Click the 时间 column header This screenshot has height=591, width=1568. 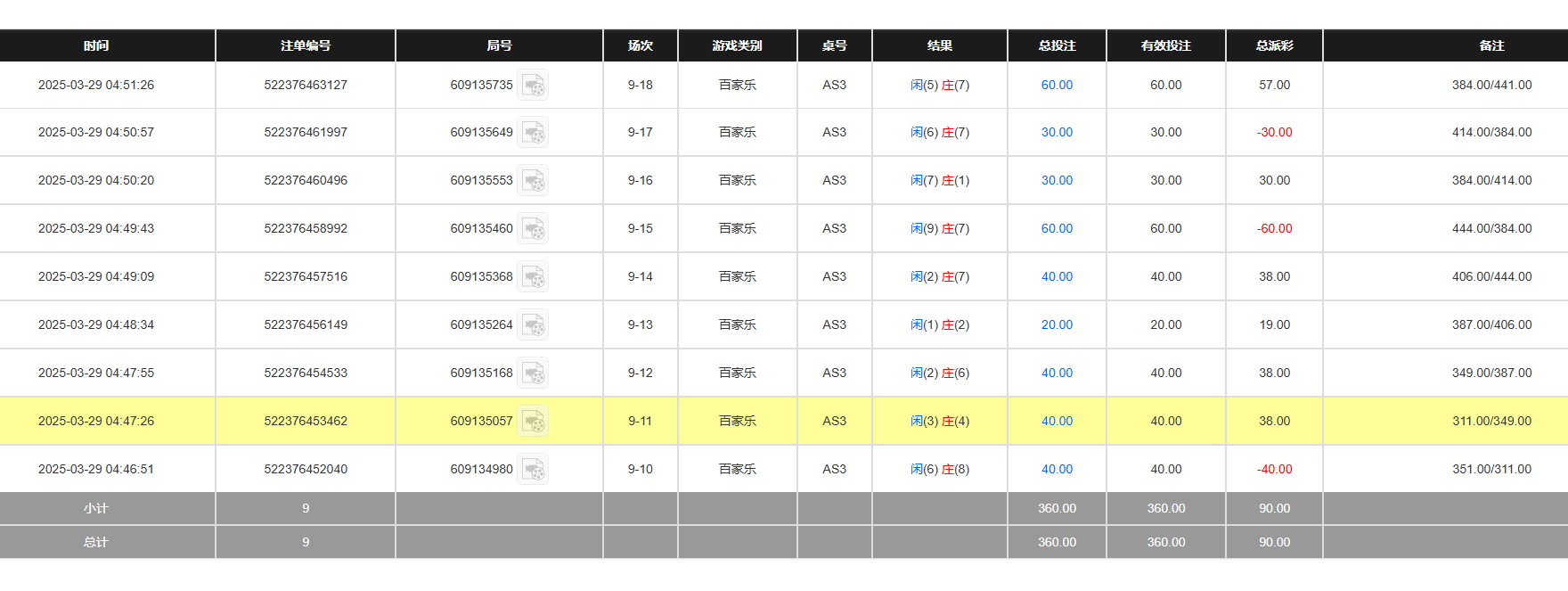(x=96, y=45)
